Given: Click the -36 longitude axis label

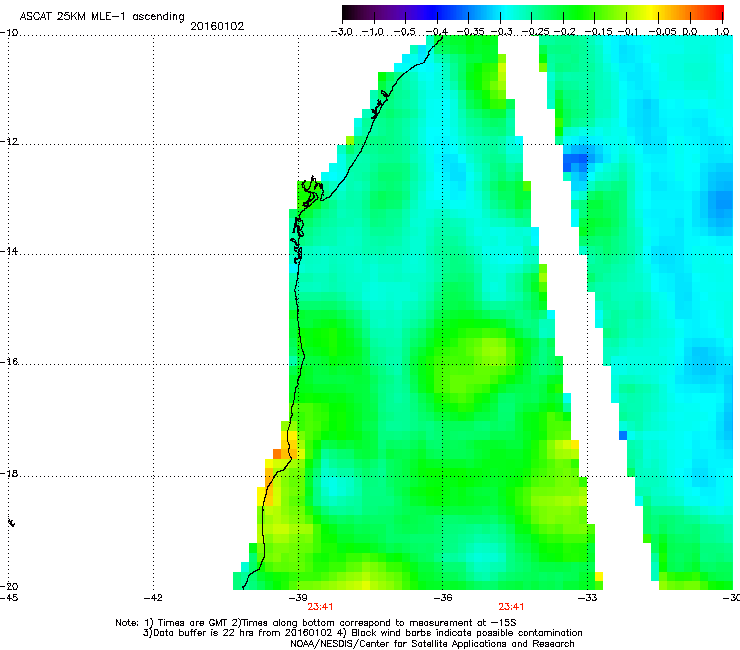Looking at the screenshot, I should click(443, 598).
